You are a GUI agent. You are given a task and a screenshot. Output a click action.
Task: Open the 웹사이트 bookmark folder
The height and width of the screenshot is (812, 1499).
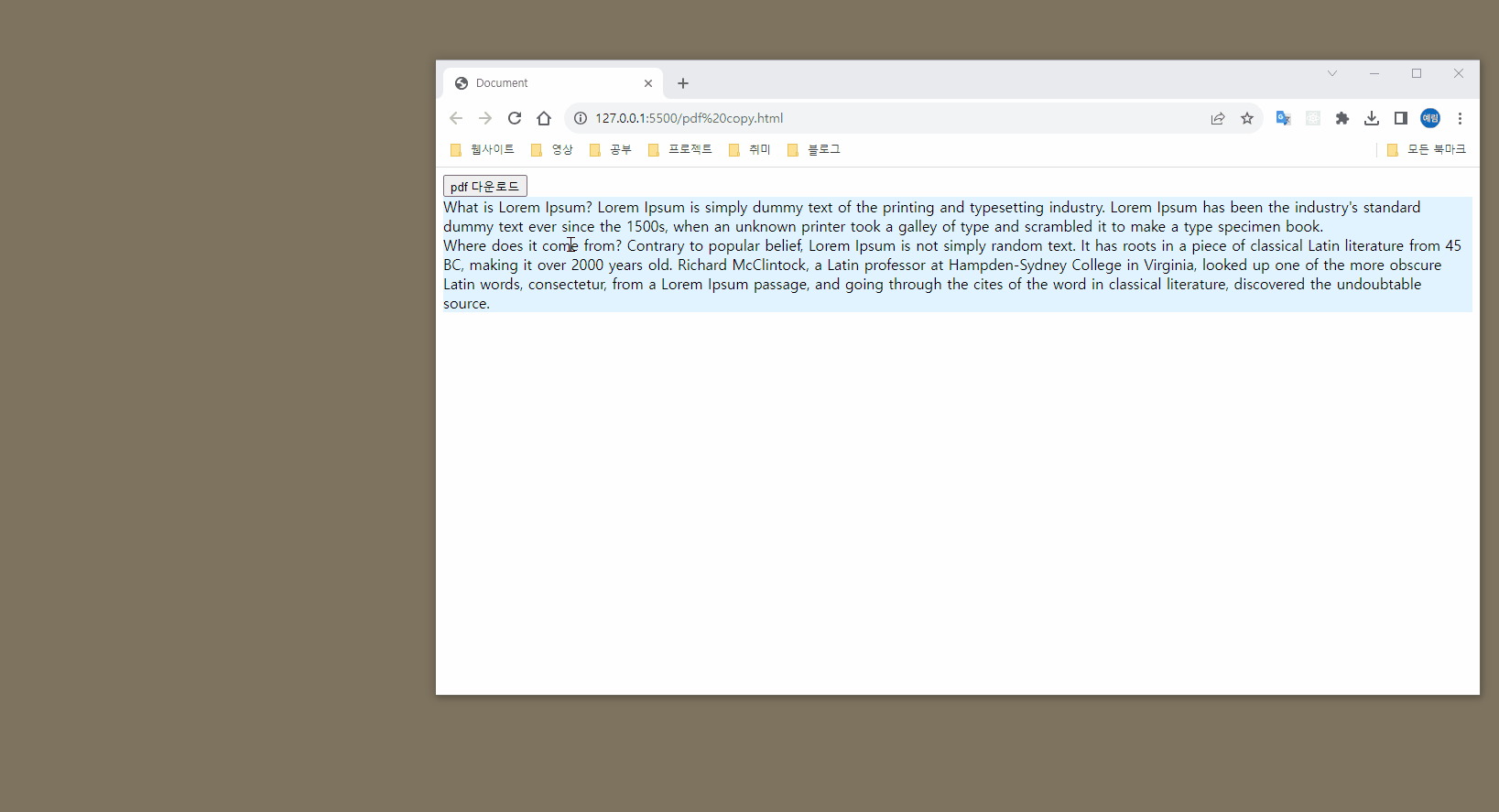coord(483,149)
